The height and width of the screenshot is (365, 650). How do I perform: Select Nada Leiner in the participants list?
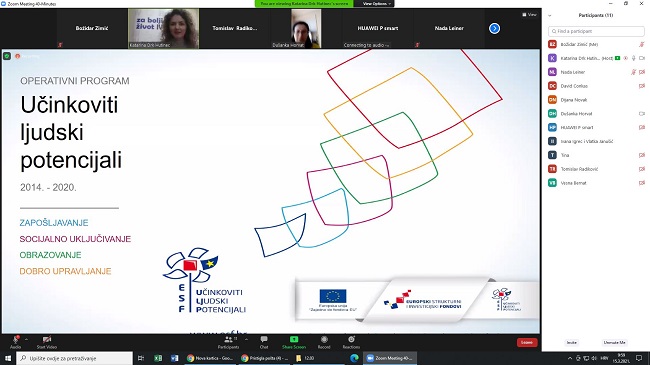(596, 72)
